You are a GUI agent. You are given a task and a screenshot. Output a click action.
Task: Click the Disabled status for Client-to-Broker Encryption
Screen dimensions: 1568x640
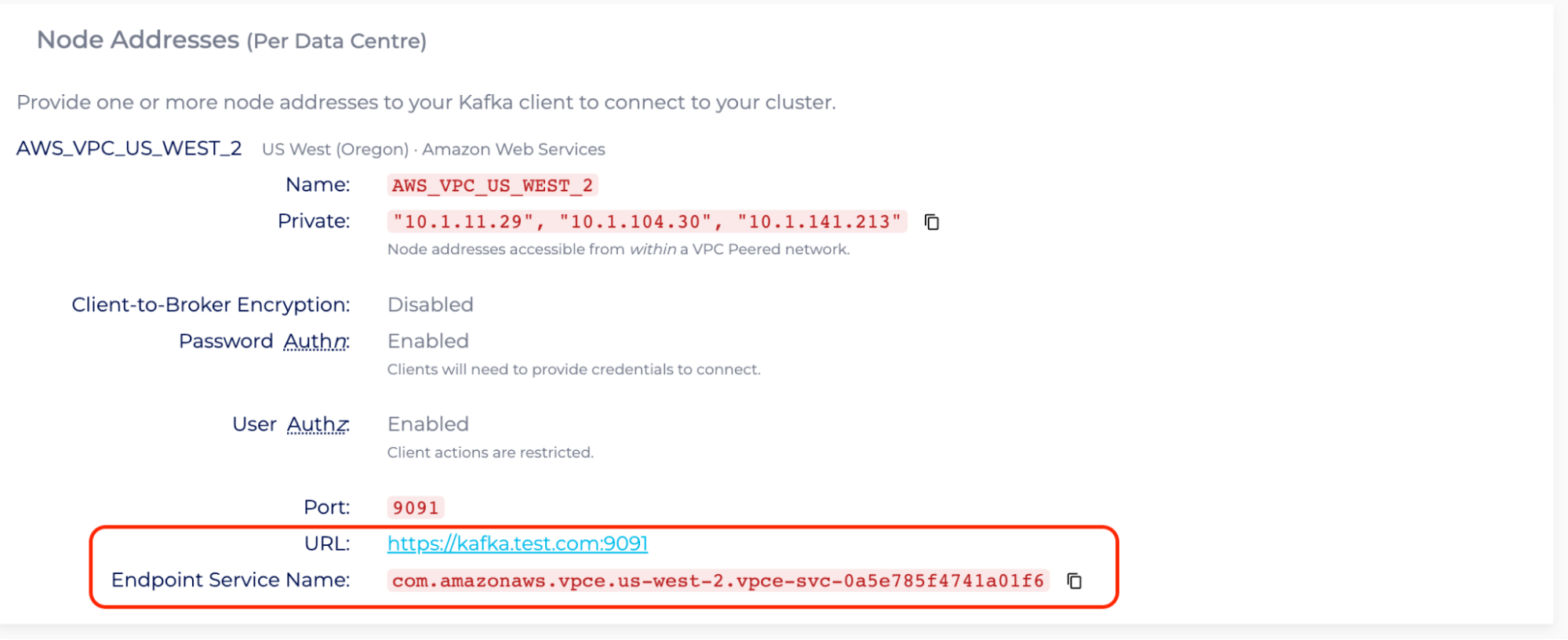click(x=430, y=304)
